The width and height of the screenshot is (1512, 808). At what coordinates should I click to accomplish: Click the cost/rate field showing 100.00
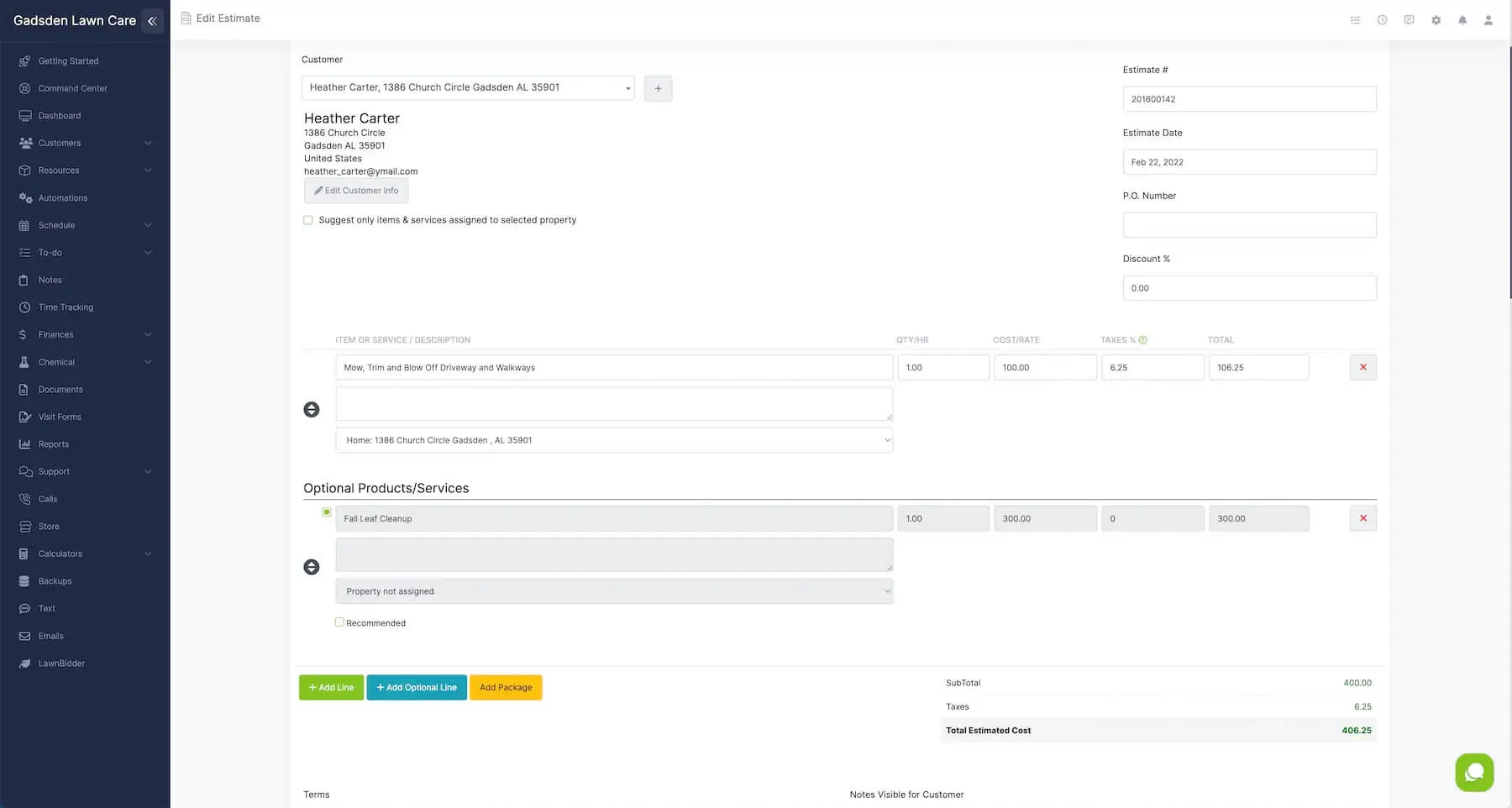pyautogui.click(x=1046, y=368)
